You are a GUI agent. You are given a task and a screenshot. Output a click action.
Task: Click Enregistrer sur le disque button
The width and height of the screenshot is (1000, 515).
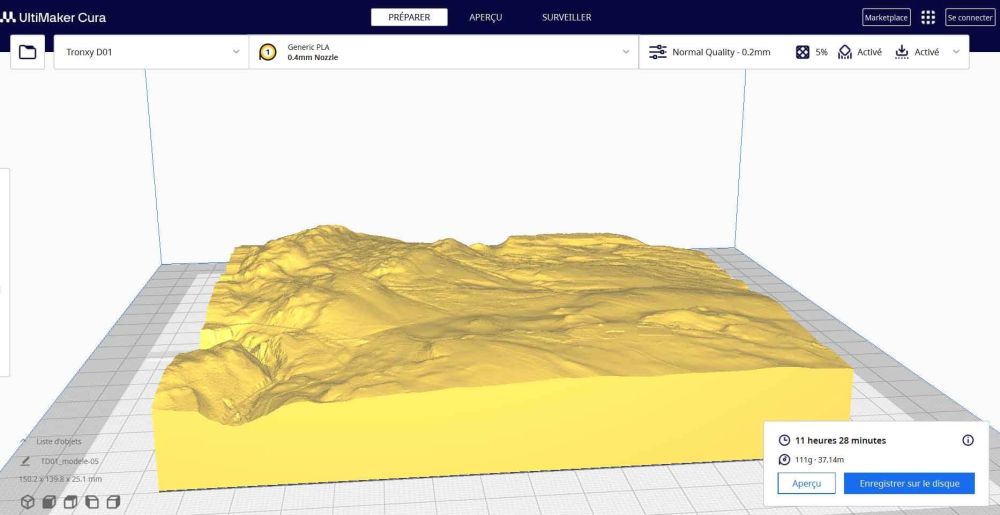[x=909, y=483]
